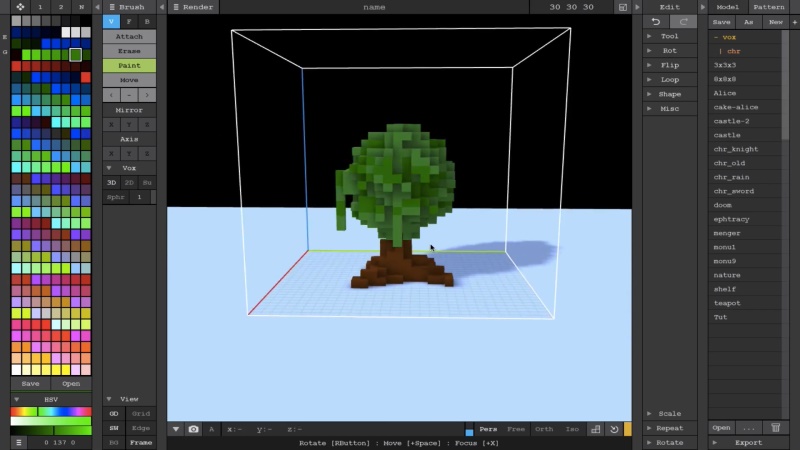Screen dimensions: 800x450
Task: Click the undo arrow icon
Action: click(x=656, y=21)
